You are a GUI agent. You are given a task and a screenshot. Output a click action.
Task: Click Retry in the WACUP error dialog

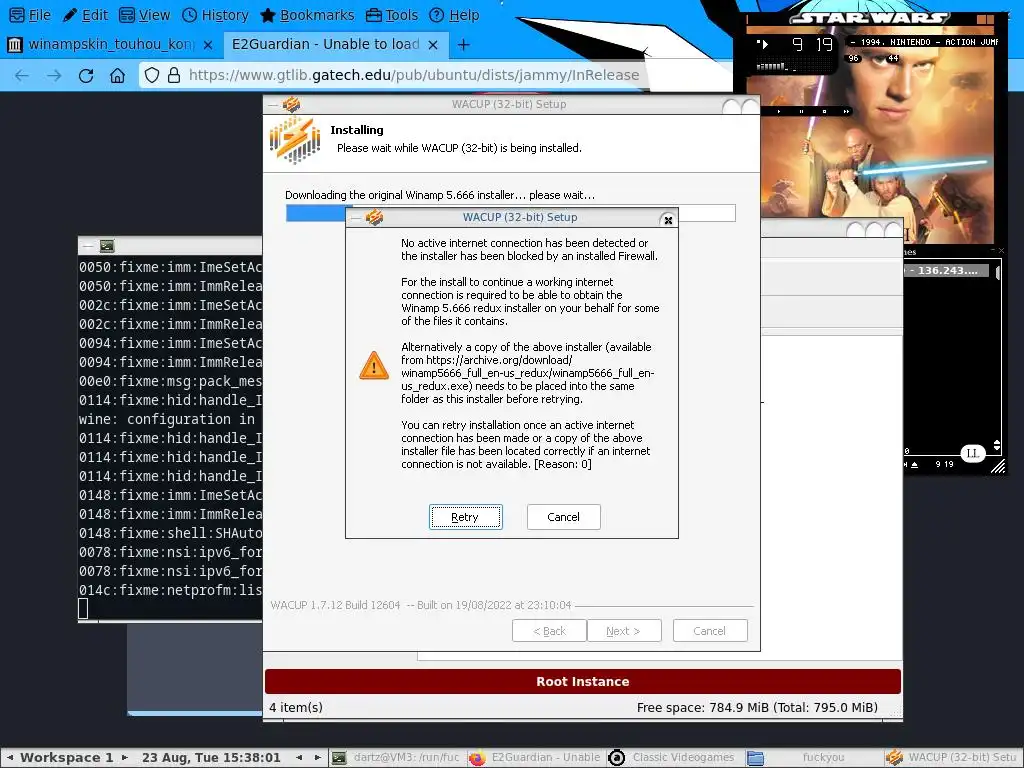click(465, 517)
